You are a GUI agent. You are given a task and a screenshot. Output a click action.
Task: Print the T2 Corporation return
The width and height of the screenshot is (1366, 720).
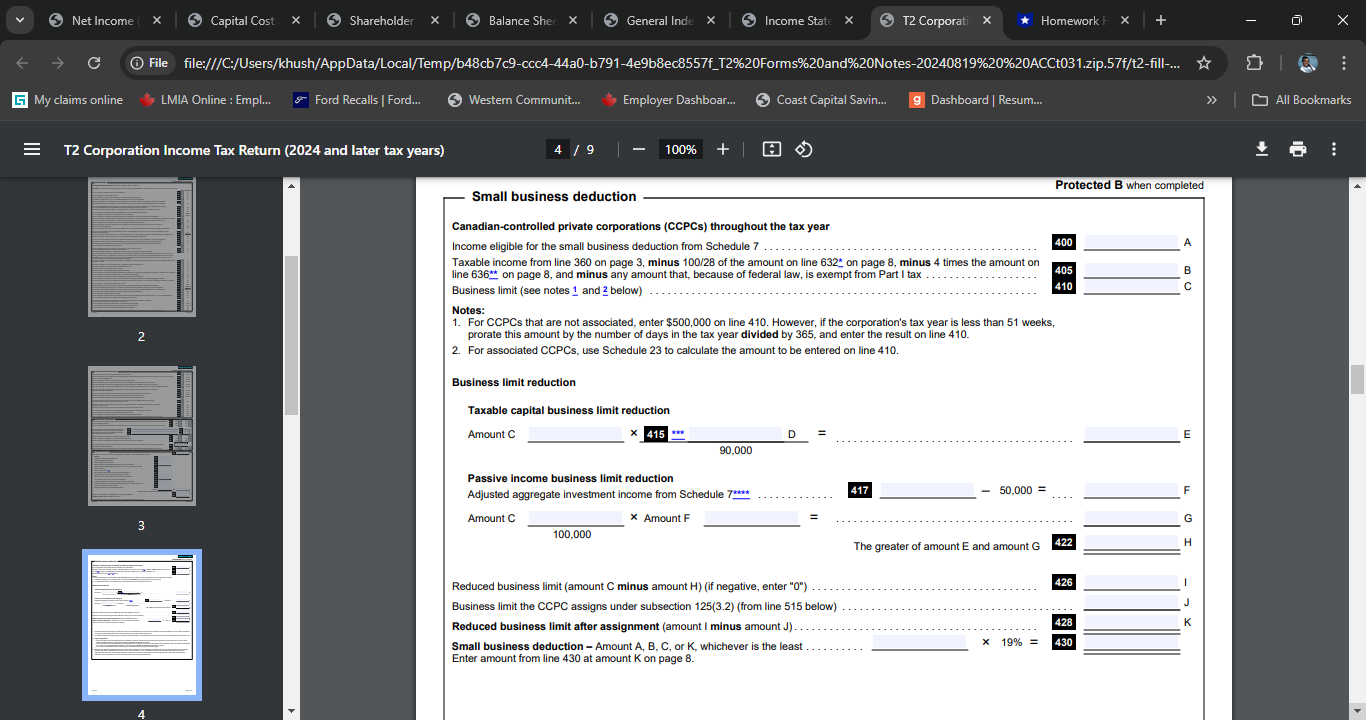coord(1297,148)
